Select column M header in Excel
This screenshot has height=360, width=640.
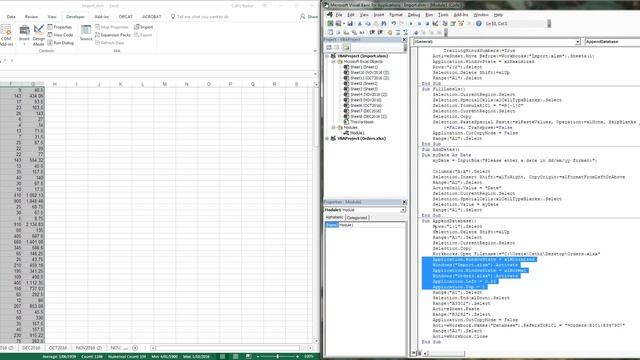click(x=164, y=84)
